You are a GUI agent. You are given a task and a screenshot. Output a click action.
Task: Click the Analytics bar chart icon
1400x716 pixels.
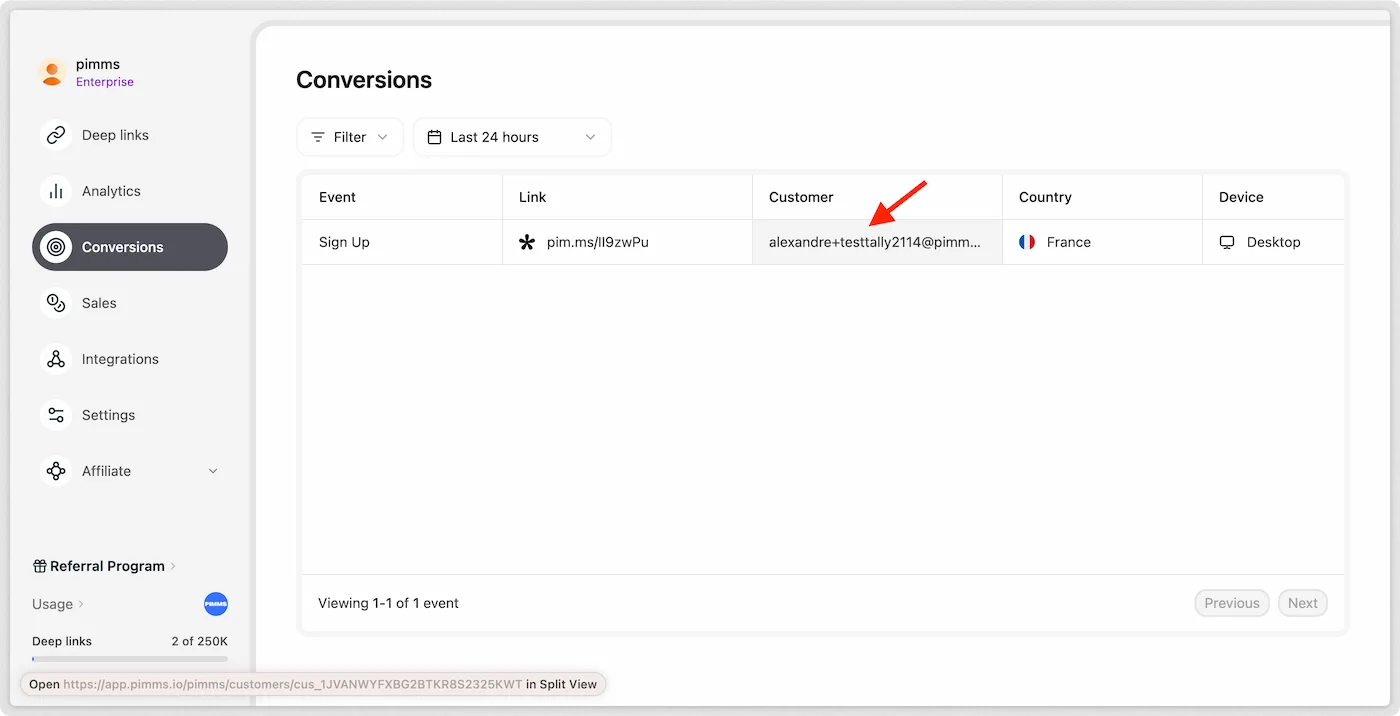(56, 191)
